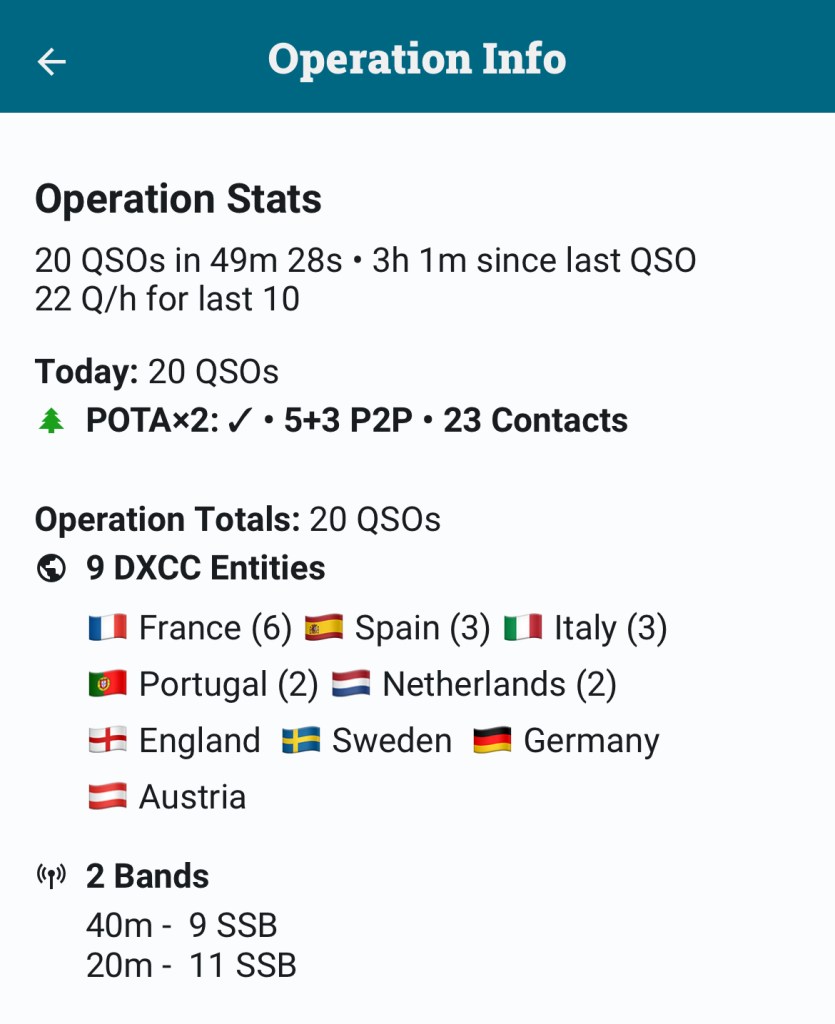Click the Operation Stats heading
The image size is (835, 1024).
click(178, 199)
